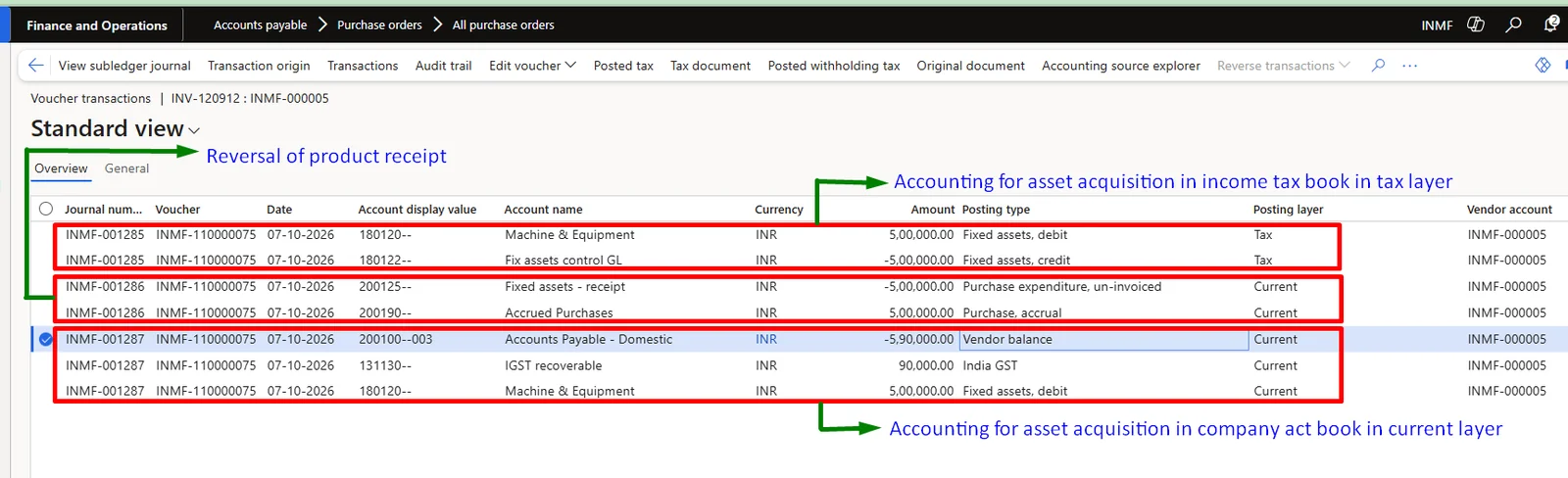The height and width of the screenshot is (478, 1568).
Task: Click View subledger journal
Action: click(124, 66)
